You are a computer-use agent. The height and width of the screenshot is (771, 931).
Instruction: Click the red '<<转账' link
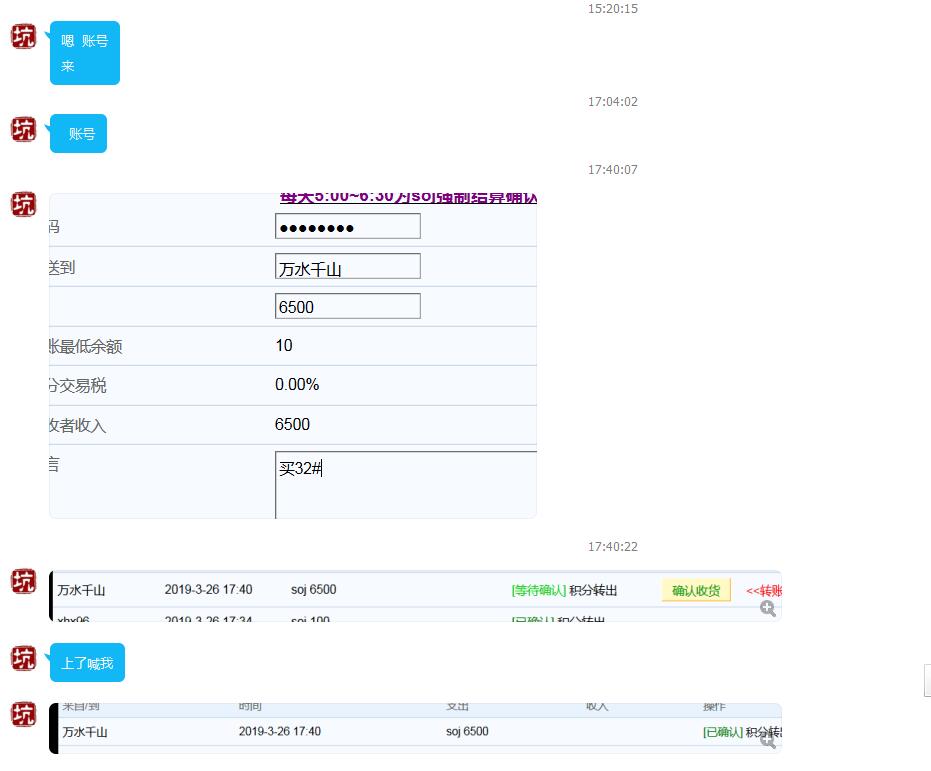coord(763,591)
